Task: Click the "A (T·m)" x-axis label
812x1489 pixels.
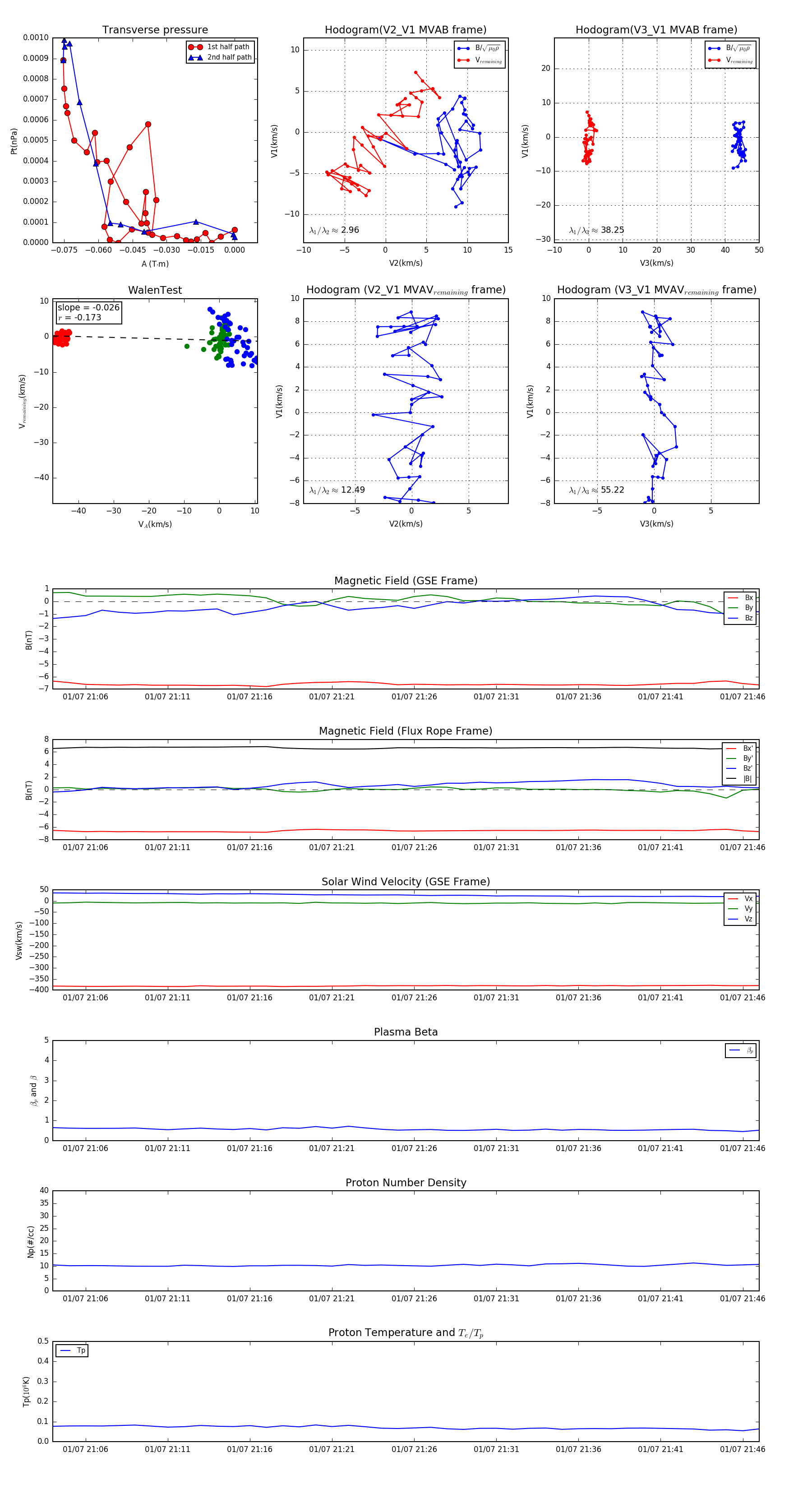Action: [x=155, y=264]
